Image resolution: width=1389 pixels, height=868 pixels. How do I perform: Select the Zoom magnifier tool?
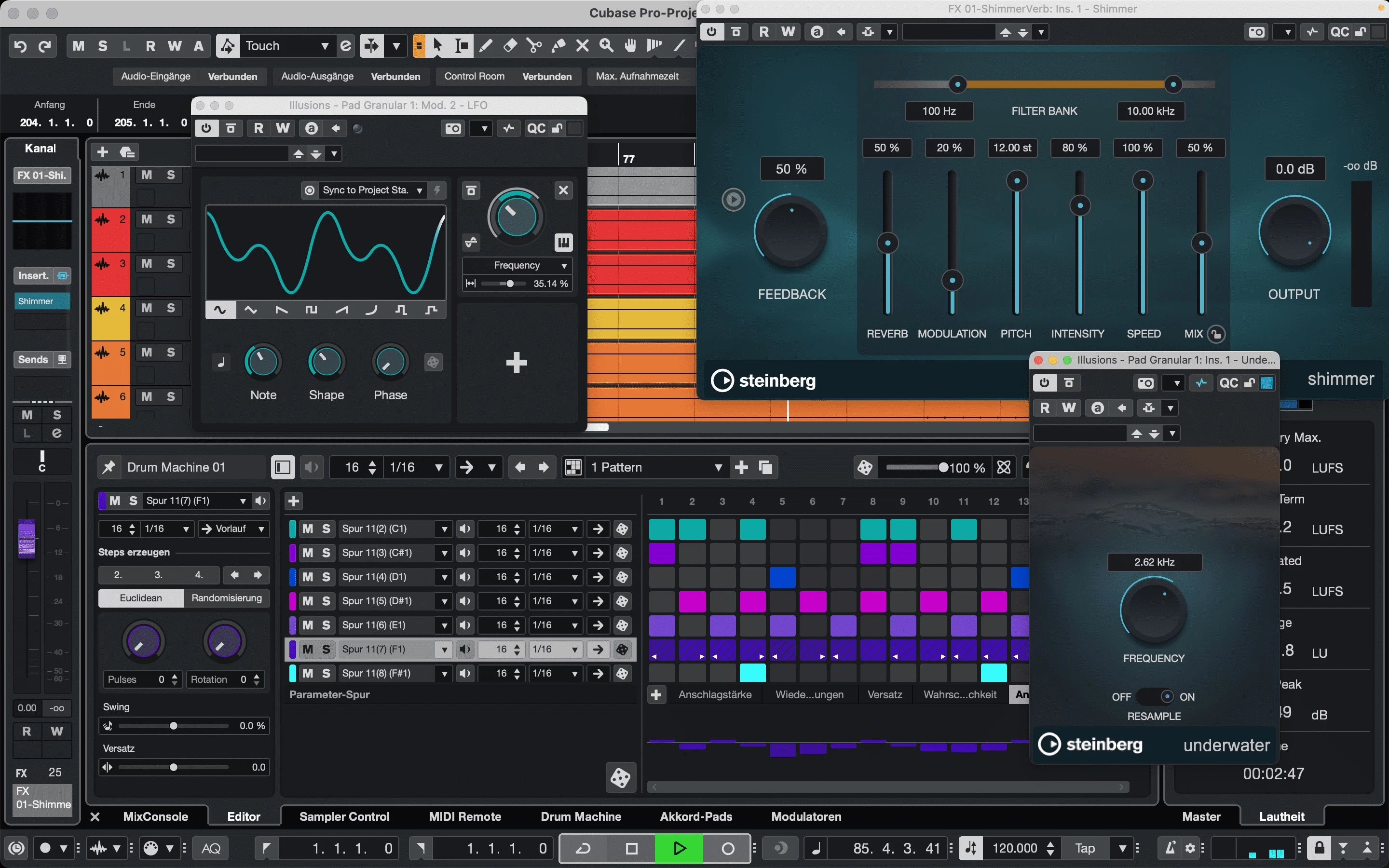[606, 46]
